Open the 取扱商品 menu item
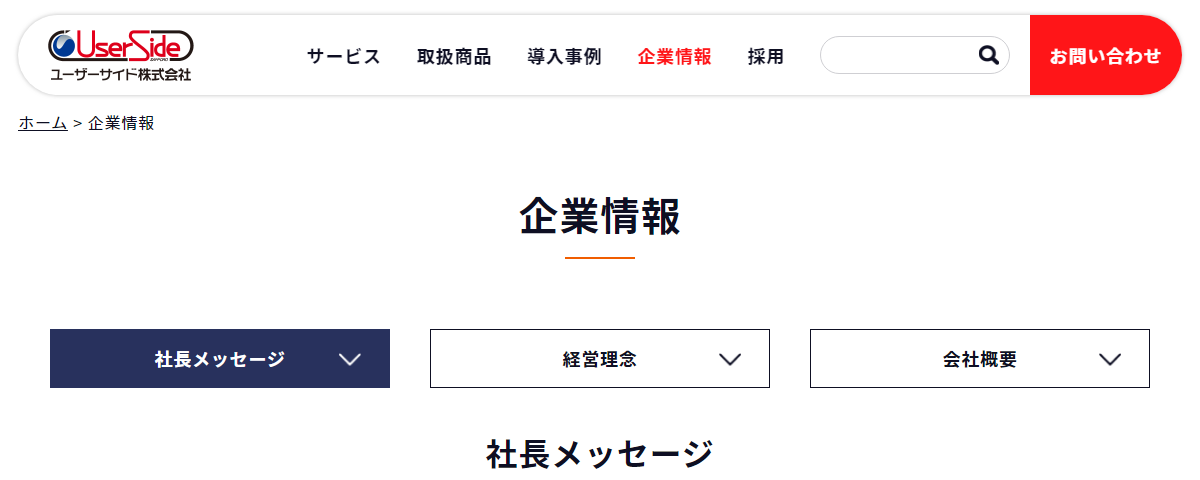Screen dimensions: 1200x480 tap(454, 57)
